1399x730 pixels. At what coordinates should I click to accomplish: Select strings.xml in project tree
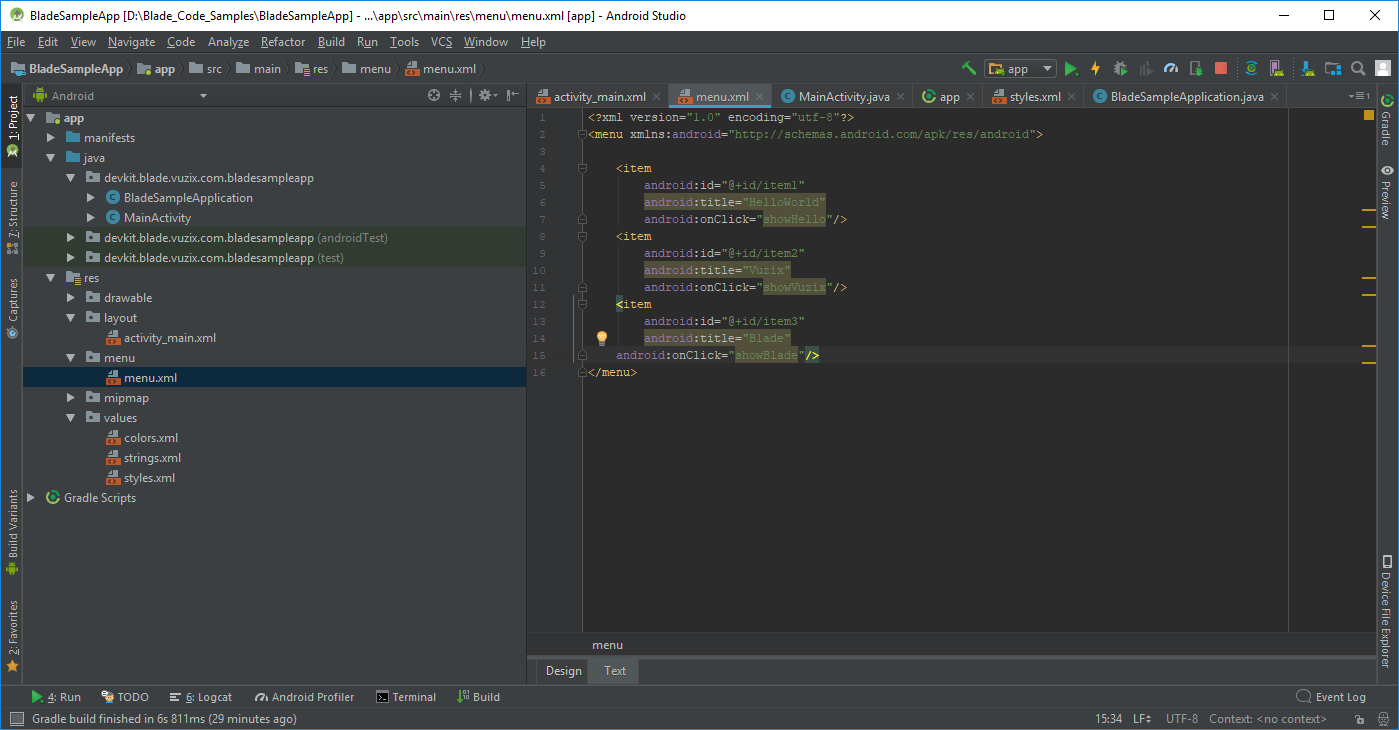152,458
